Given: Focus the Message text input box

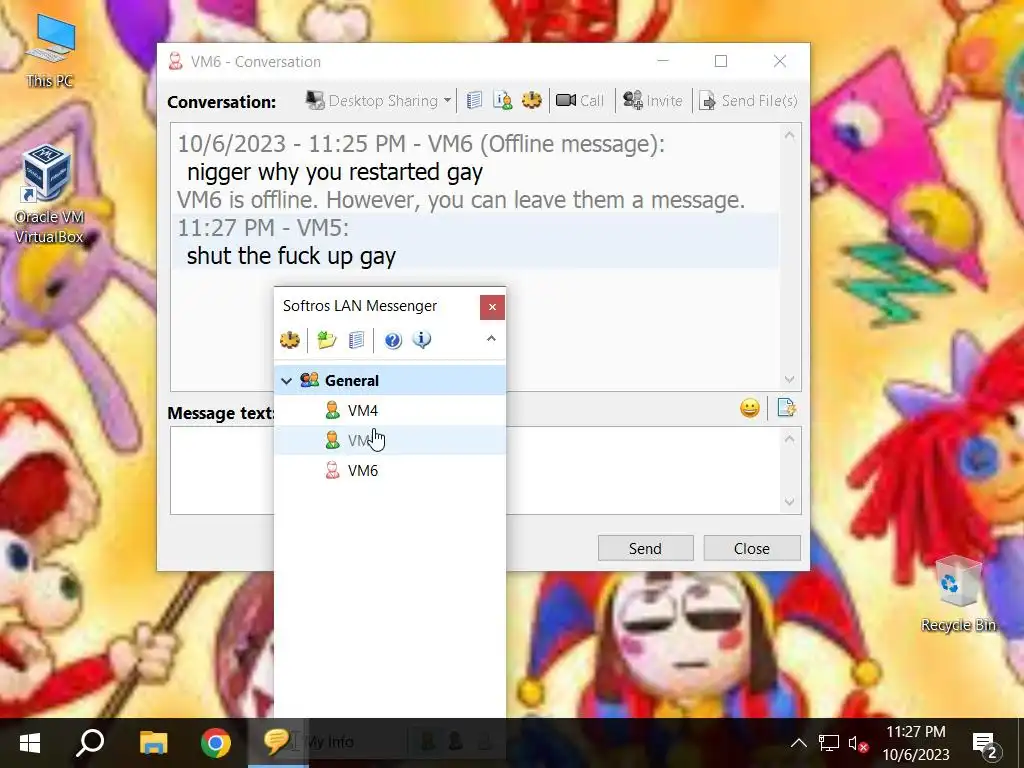Looking at the screenshot, I should (x=475, y=470).
